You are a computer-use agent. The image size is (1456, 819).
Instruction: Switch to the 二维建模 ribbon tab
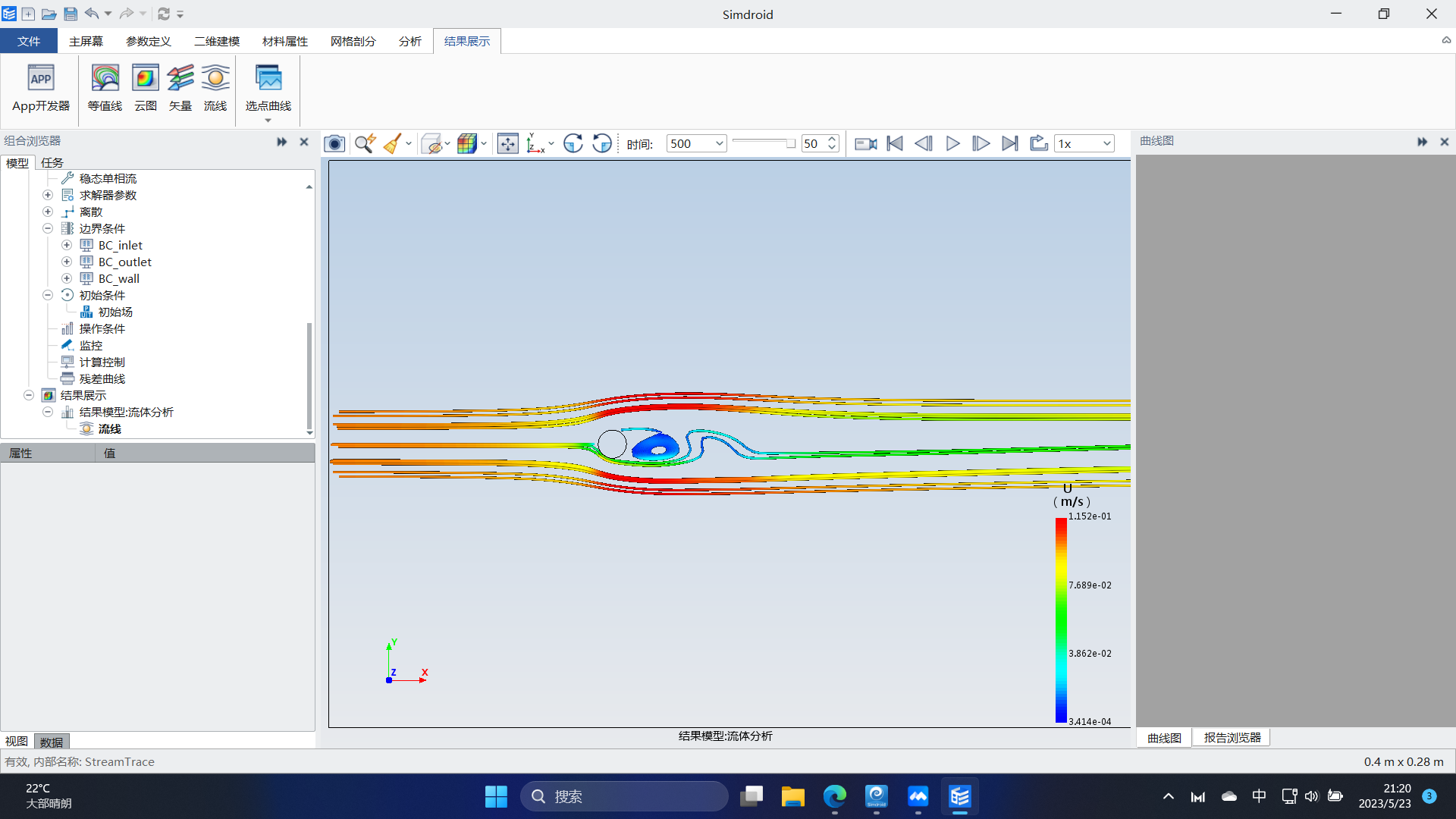coord(217,41)
